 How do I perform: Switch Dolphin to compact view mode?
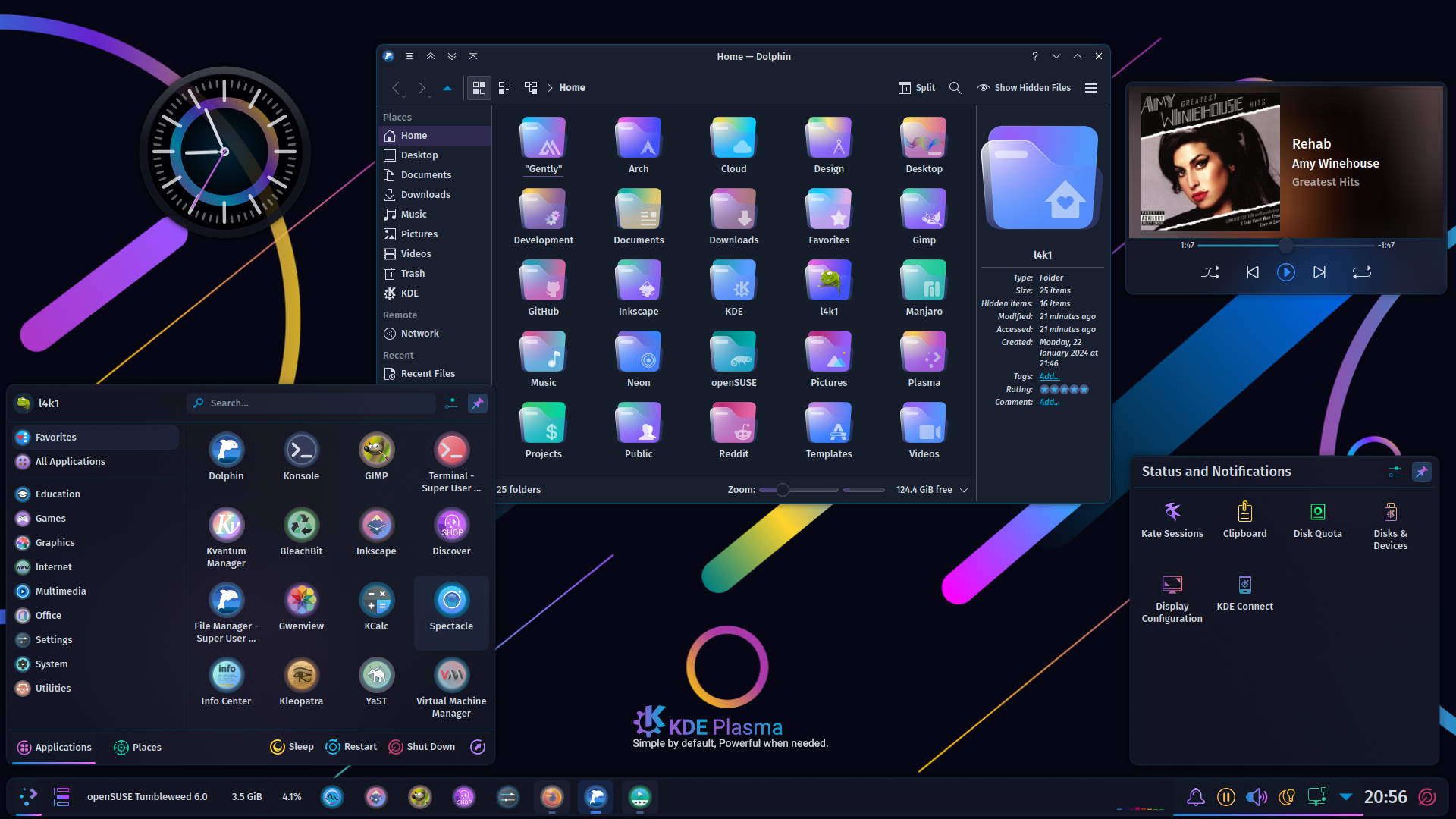coord(505,88)
